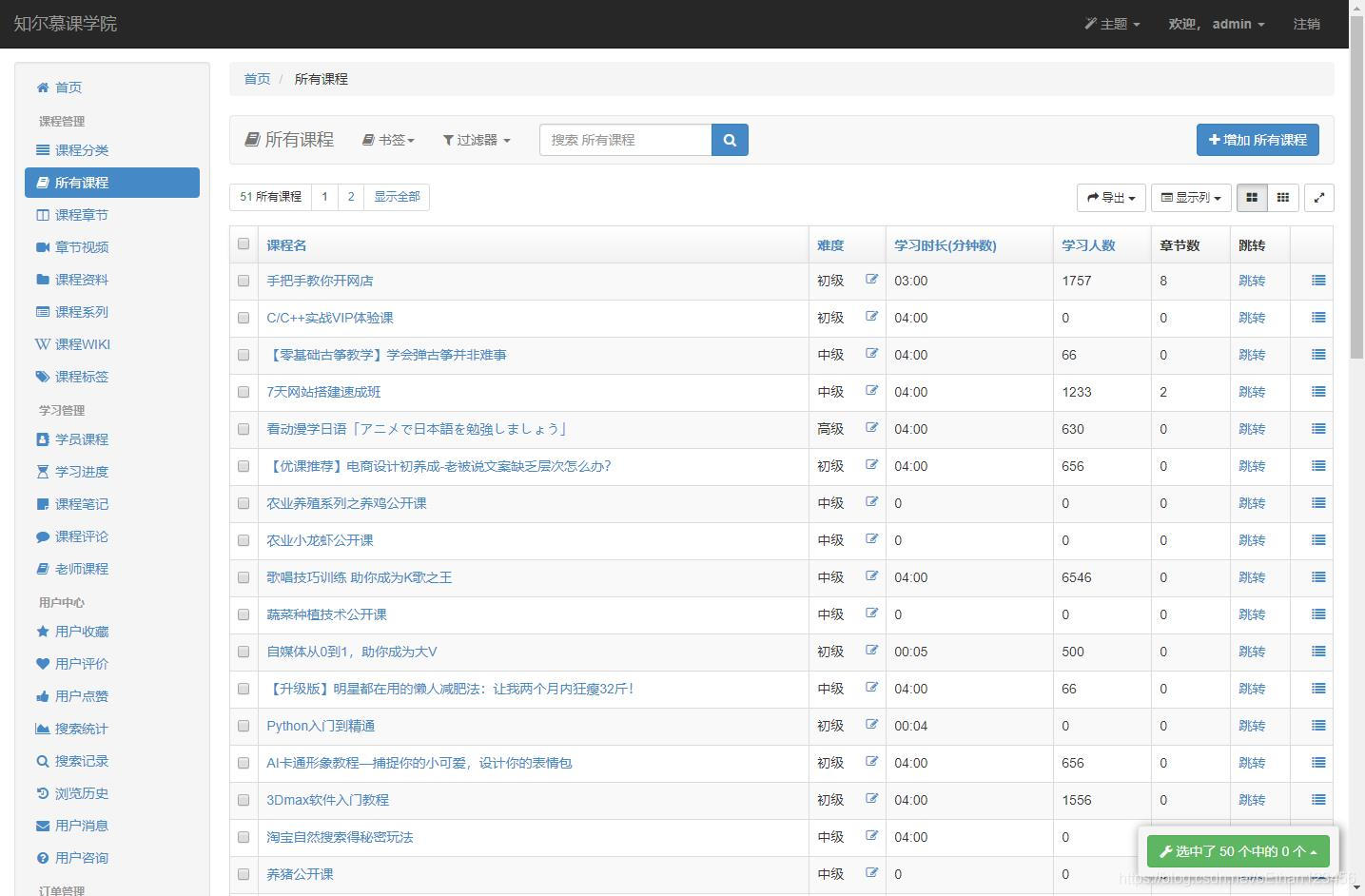Screen dimensions: 1365x896
Task: Open row details icon for 农业养殖系列之养鸡公开课
Action: pyautogui.click(x=1318, y=503)
